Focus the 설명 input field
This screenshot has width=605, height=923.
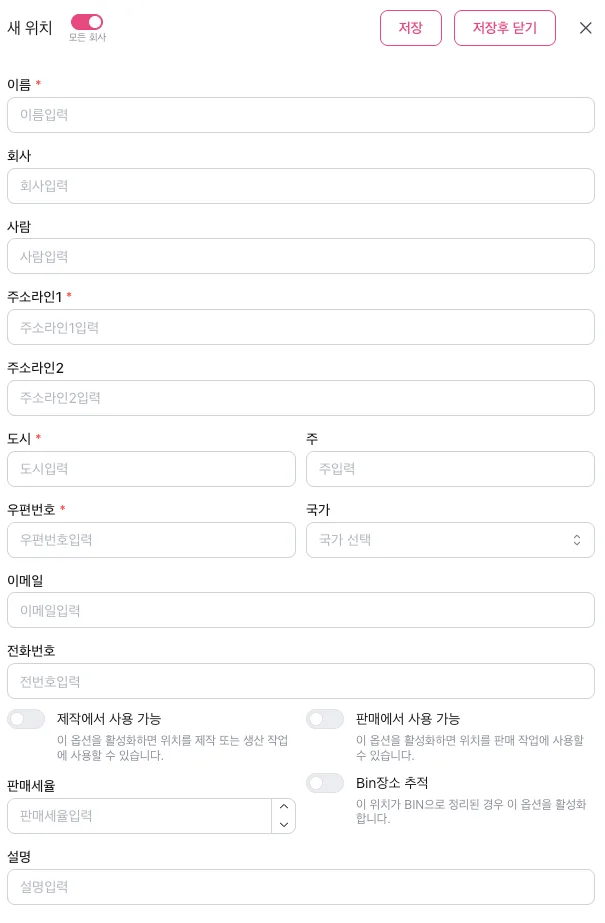301,887
